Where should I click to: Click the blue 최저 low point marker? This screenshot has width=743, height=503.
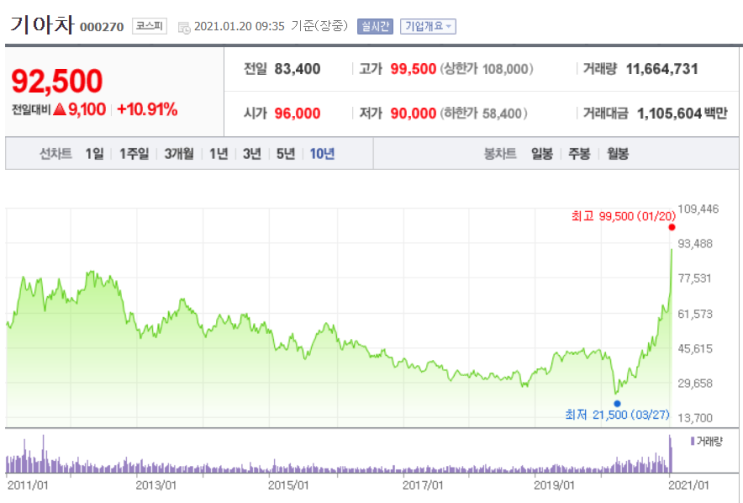617,404
